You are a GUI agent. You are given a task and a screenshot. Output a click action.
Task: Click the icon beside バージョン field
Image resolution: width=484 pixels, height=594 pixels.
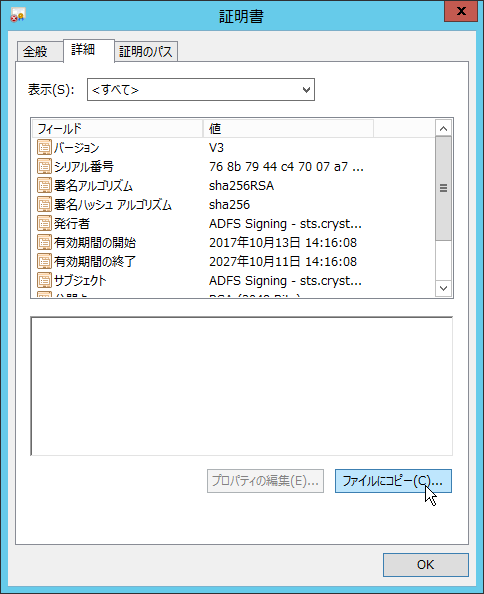[44, 147]
